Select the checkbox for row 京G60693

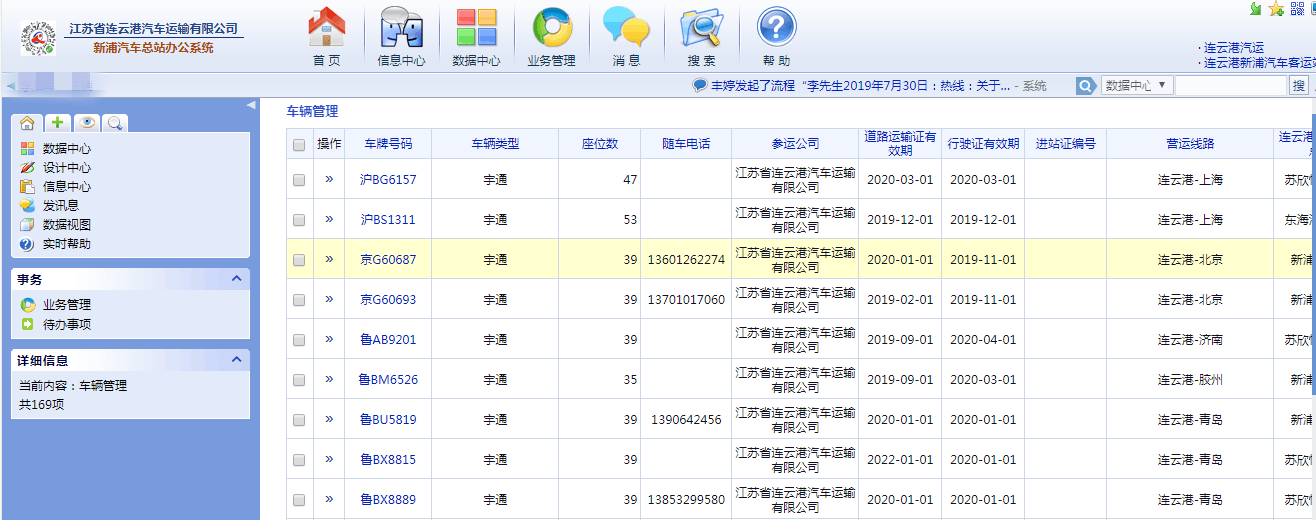(x=299, y=300)
